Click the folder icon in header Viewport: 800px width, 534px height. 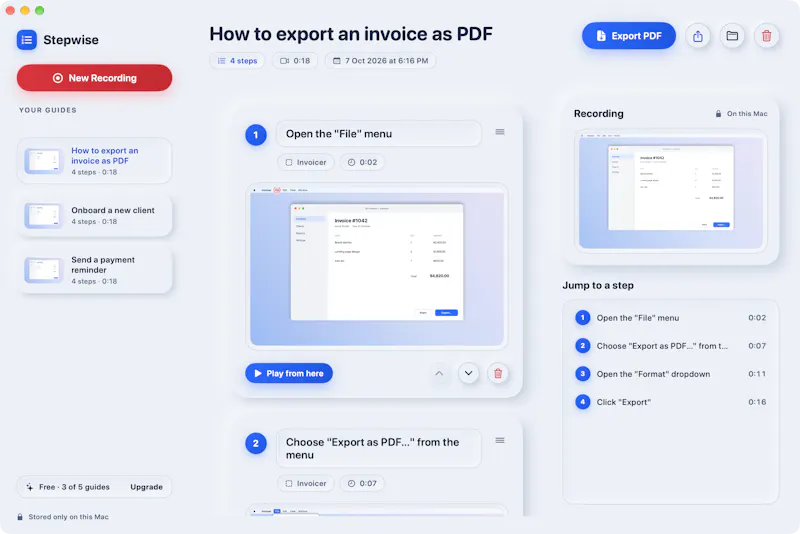pos(732,36)
